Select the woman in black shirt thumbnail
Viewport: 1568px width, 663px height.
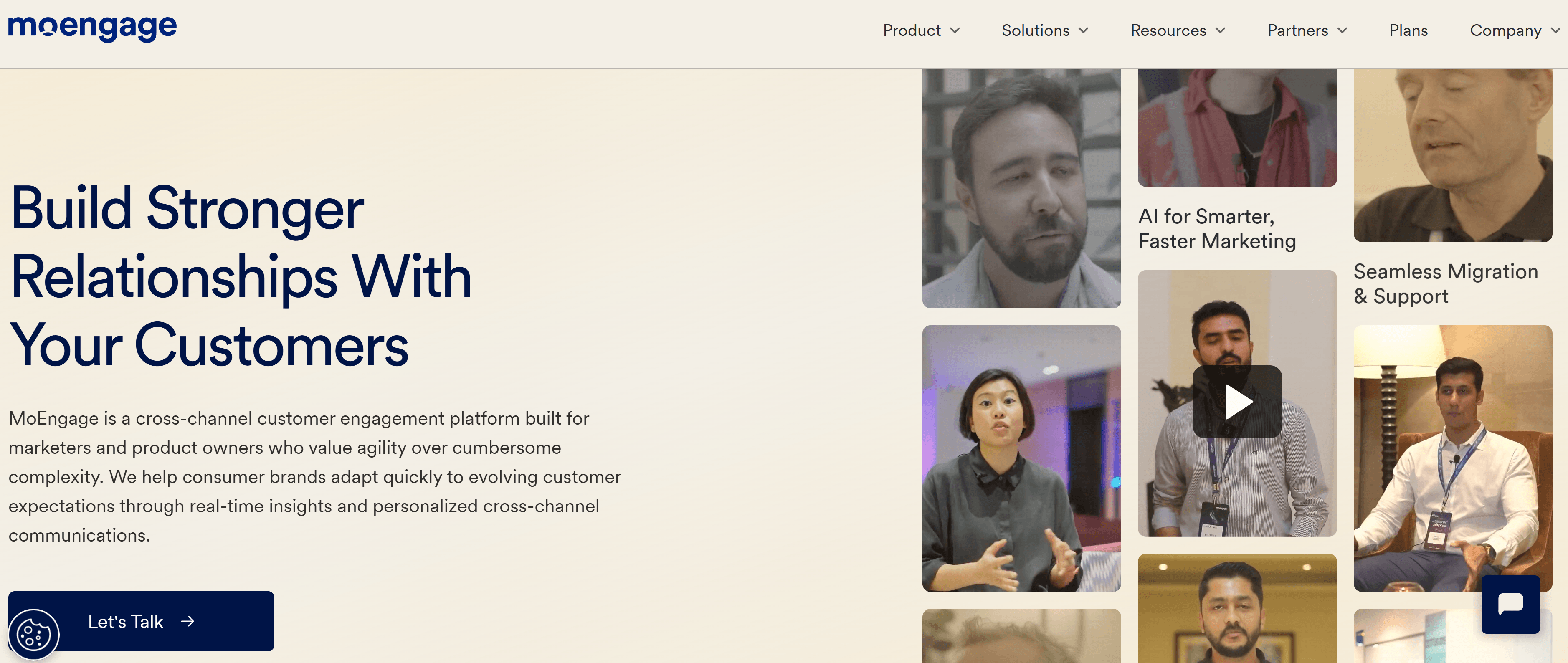[1021, 458]
